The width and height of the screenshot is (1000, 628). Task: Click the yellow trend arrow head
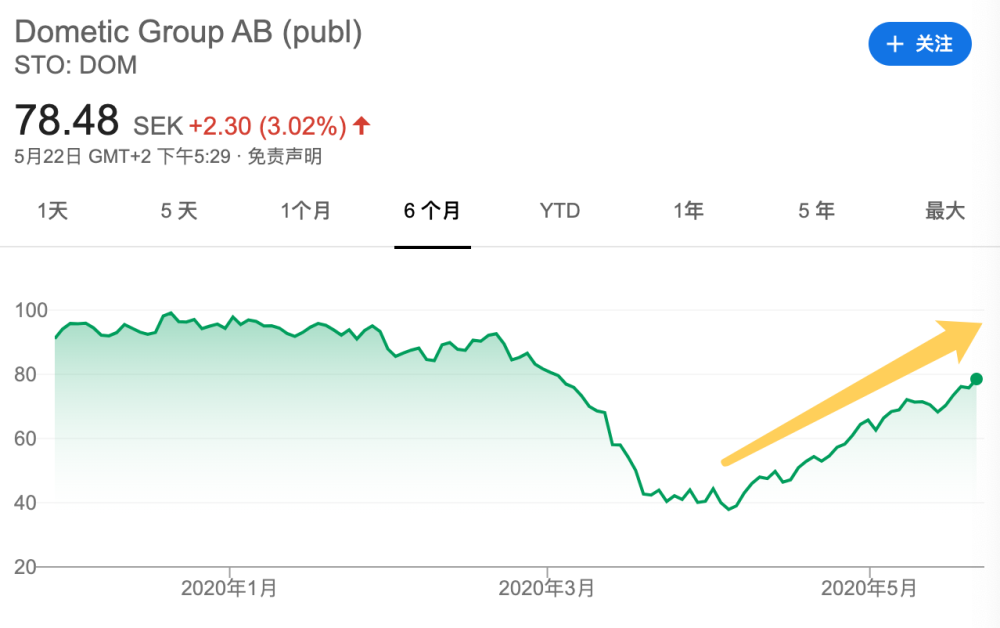pyautogui.click(x=962, y=336)
